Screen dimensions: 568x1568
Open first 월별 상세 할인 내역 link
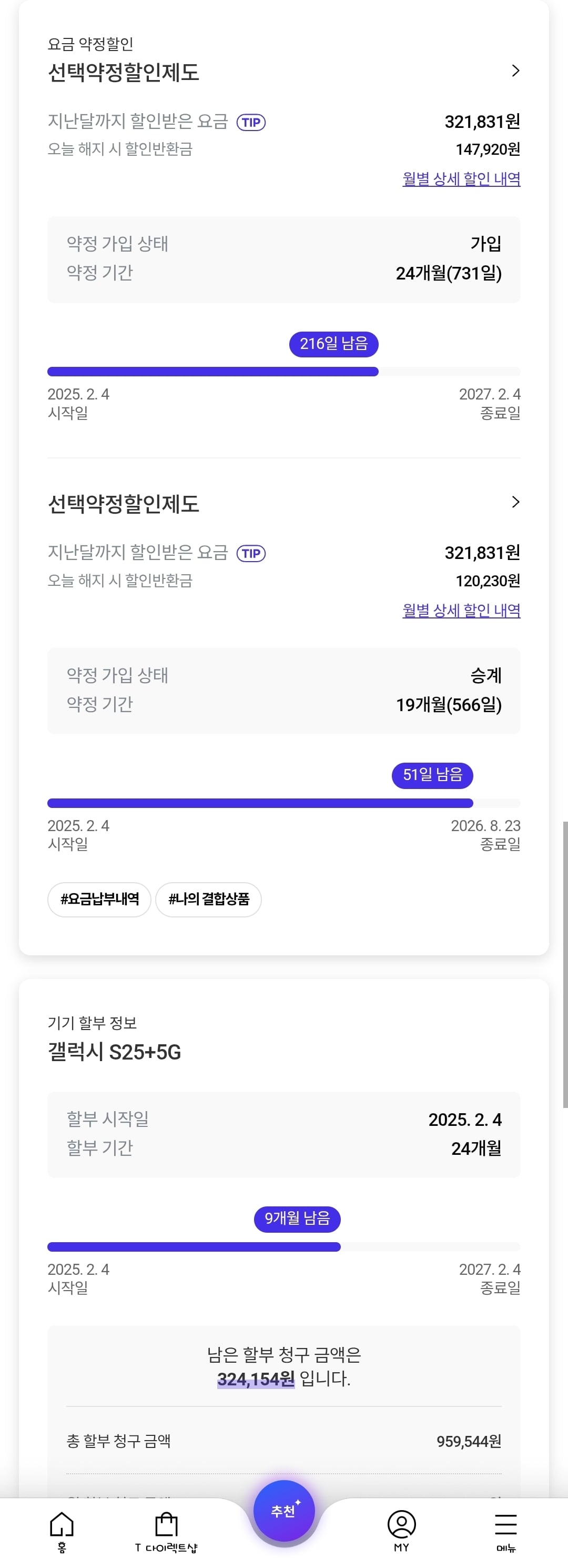click(462, 179)
